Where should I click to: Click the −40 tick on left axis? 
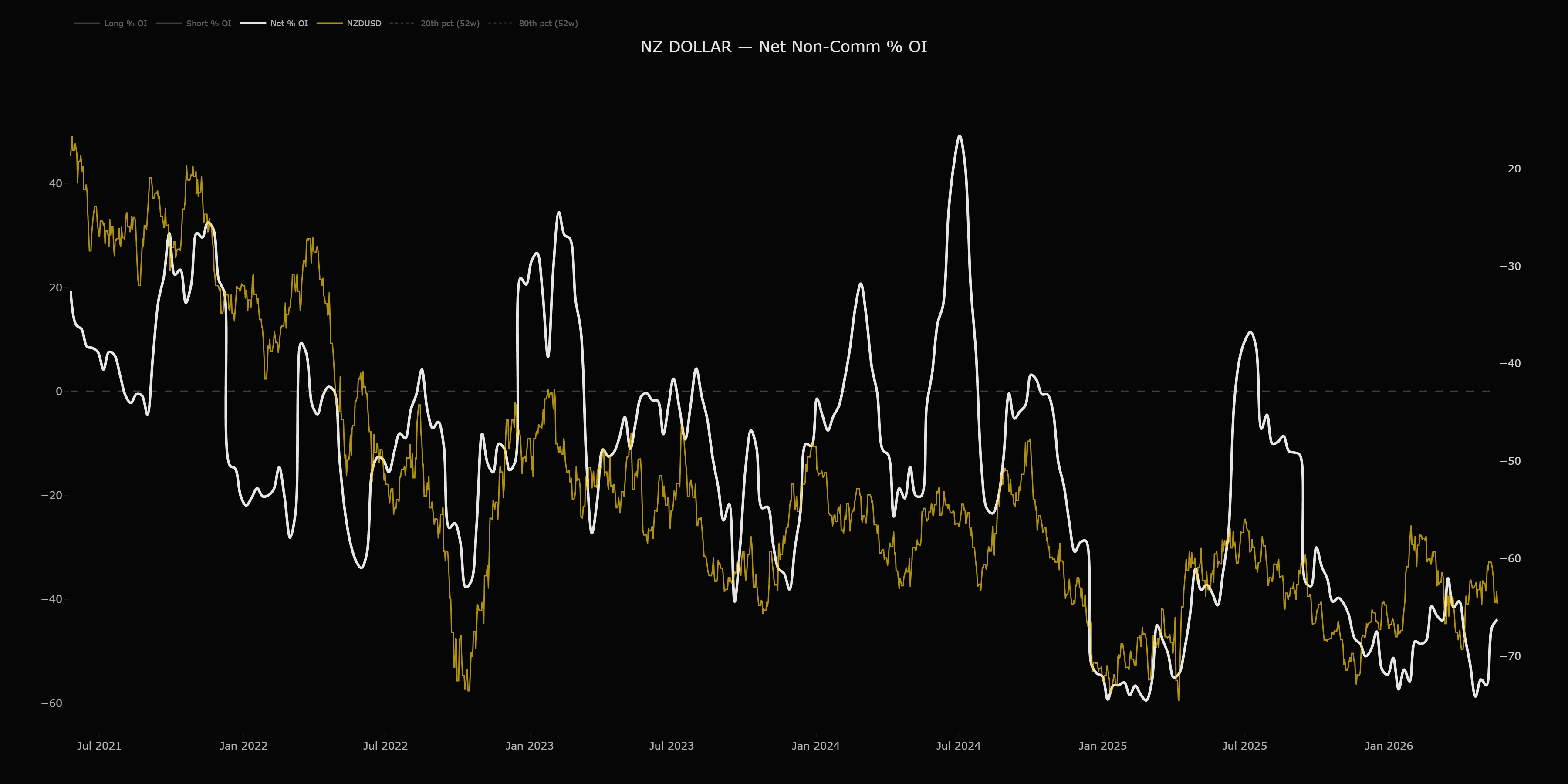pyautogui.click(x=52, y=599)
